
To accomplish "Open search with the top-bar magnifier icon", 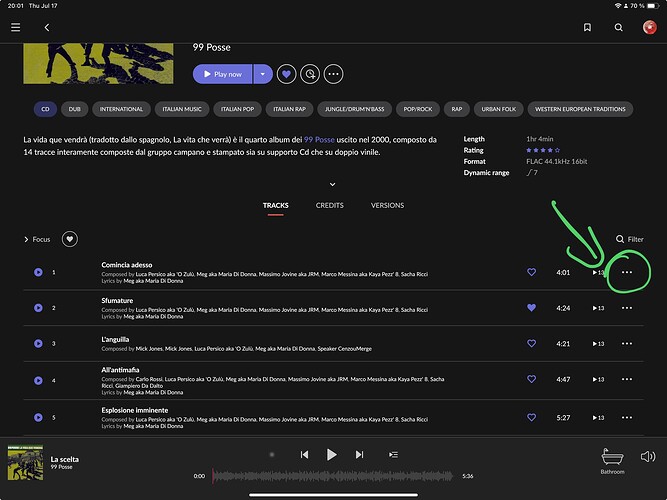I will pos(619,27).
